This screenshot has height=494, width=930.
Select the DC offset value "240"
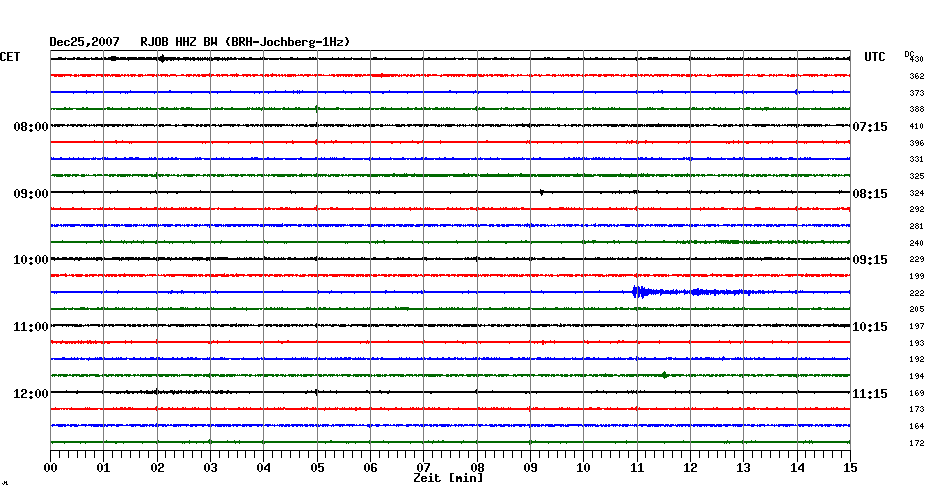point(917,243)
